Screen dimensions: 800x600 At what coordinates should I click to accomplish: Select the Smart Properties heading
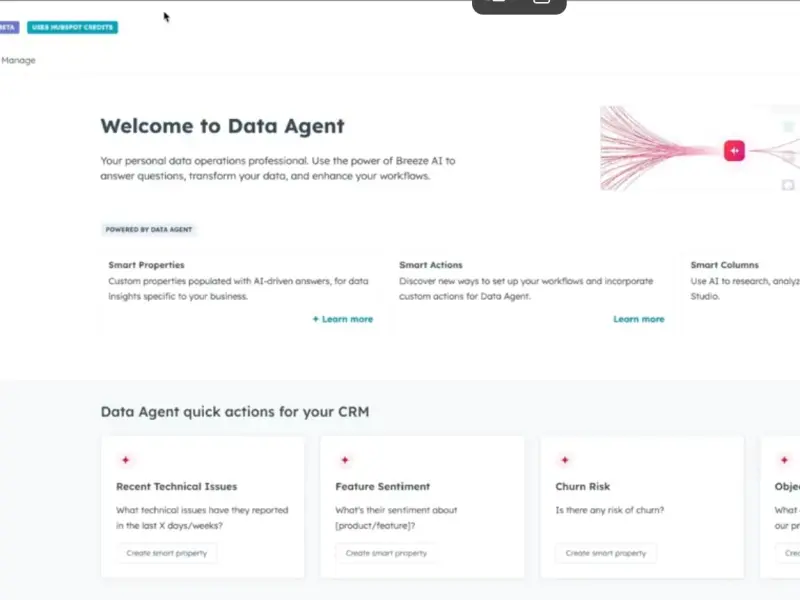(x=146, y=265)
